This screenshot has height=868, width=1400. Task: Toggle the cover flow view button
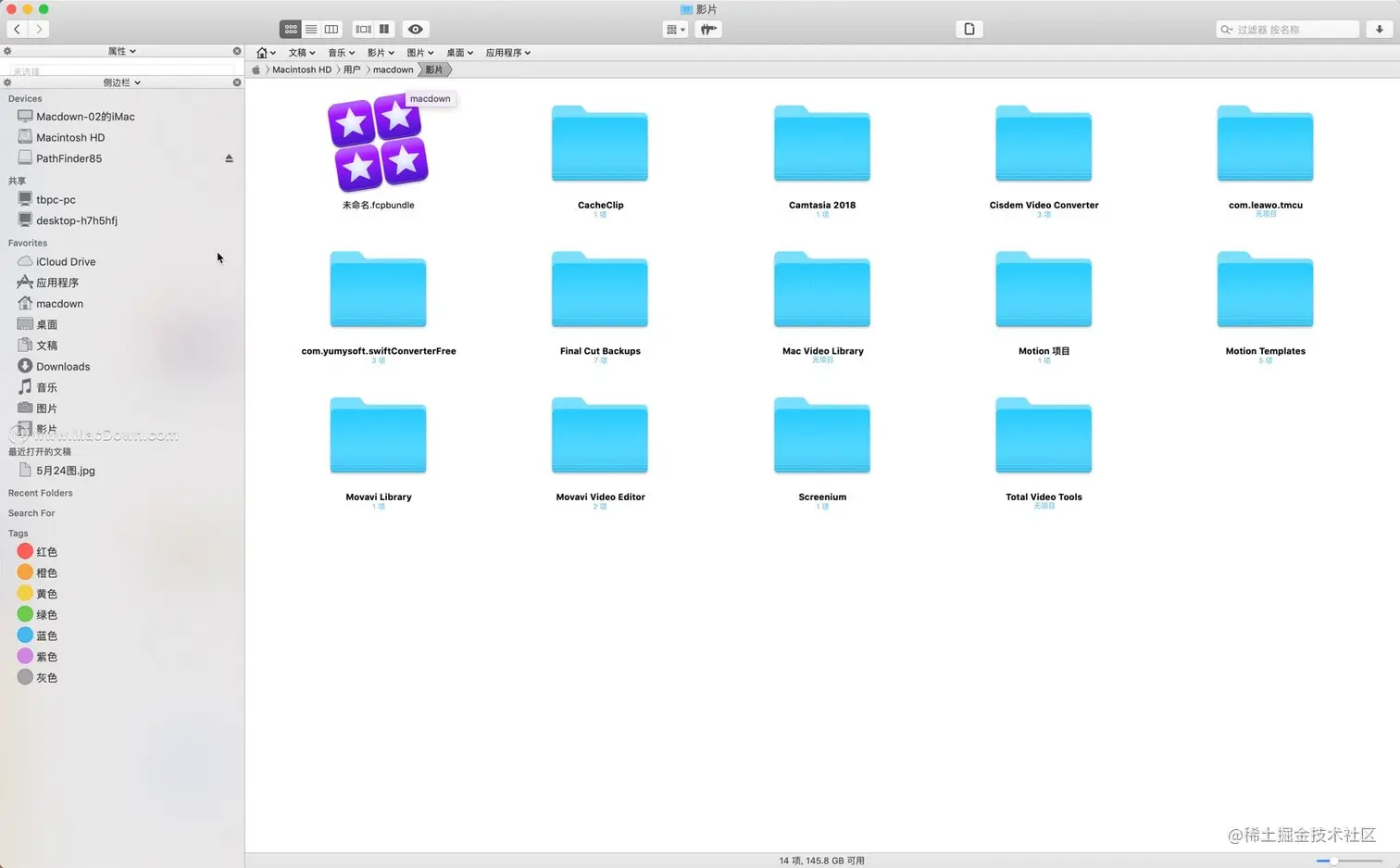pyautogui.click(x=363, y=30)
